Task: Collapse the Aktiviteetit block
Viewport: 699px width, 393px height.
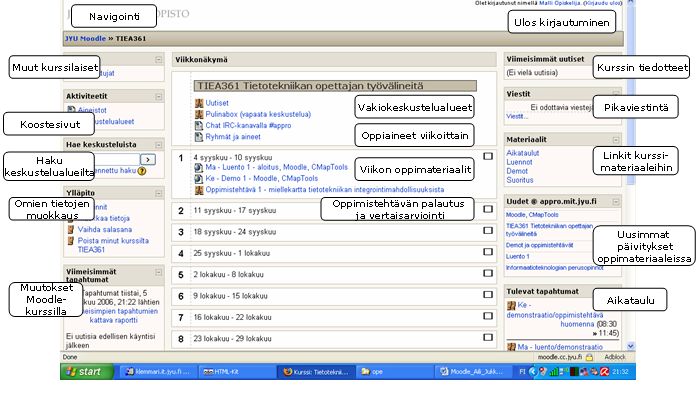Action: [159, 96]
